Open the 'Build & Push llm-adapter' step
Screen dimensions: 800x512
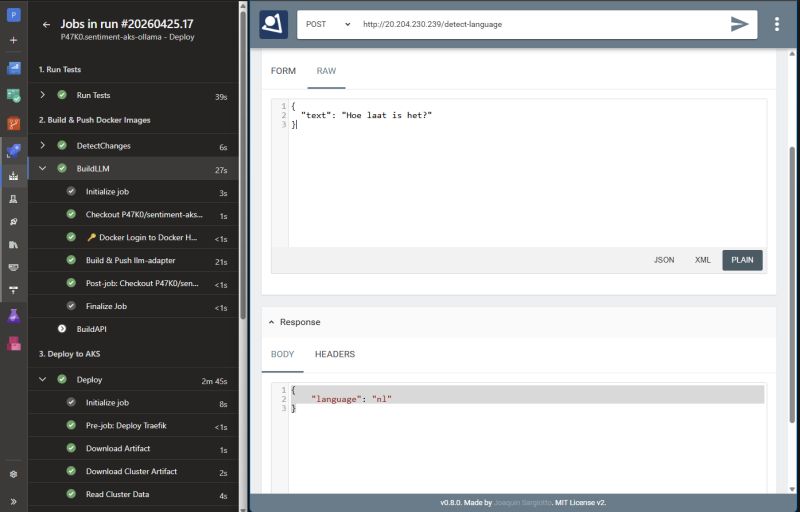coord(133,260)
